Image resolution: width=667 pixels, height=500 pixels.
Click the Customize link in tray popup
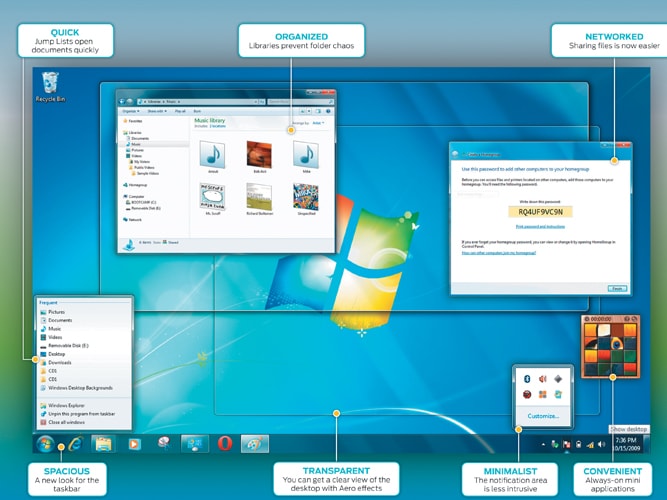click(x=543, y=416)
